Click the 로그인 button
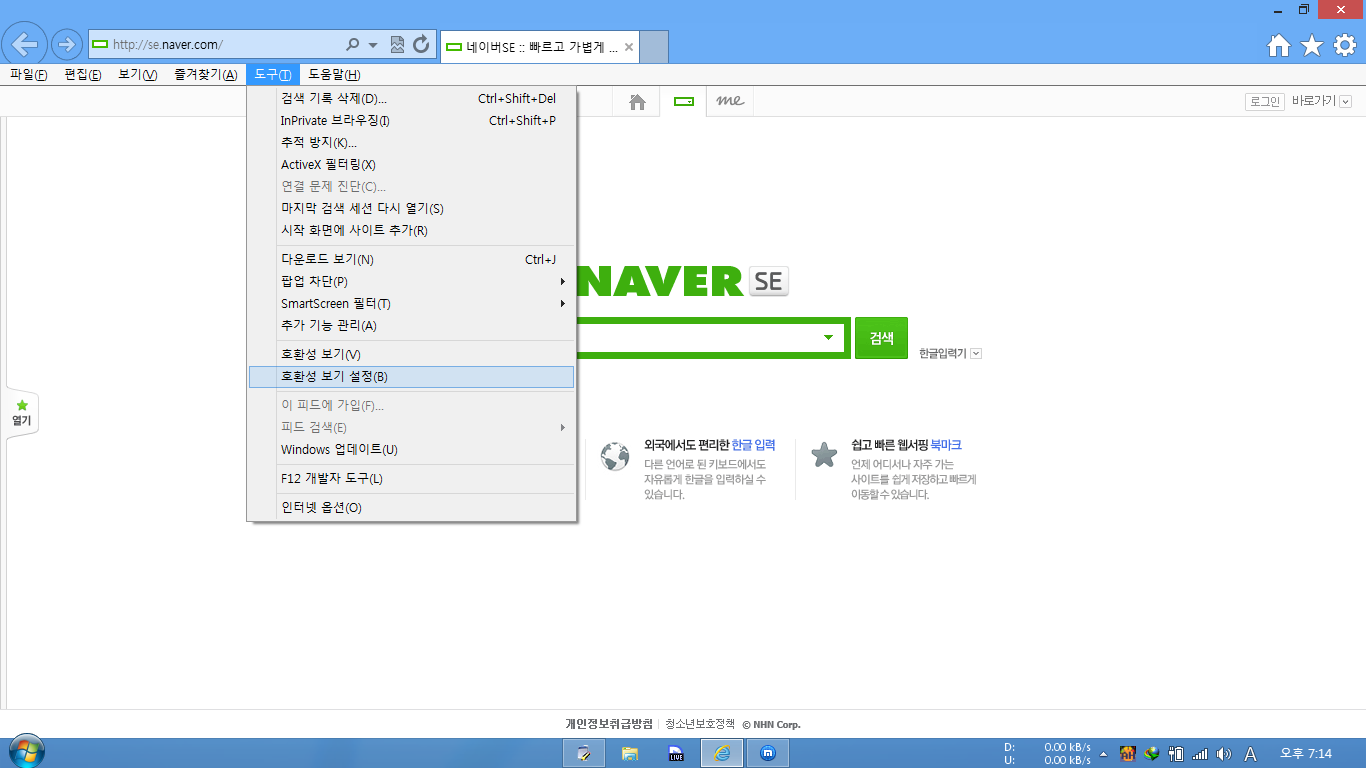 pos(1264,101)
